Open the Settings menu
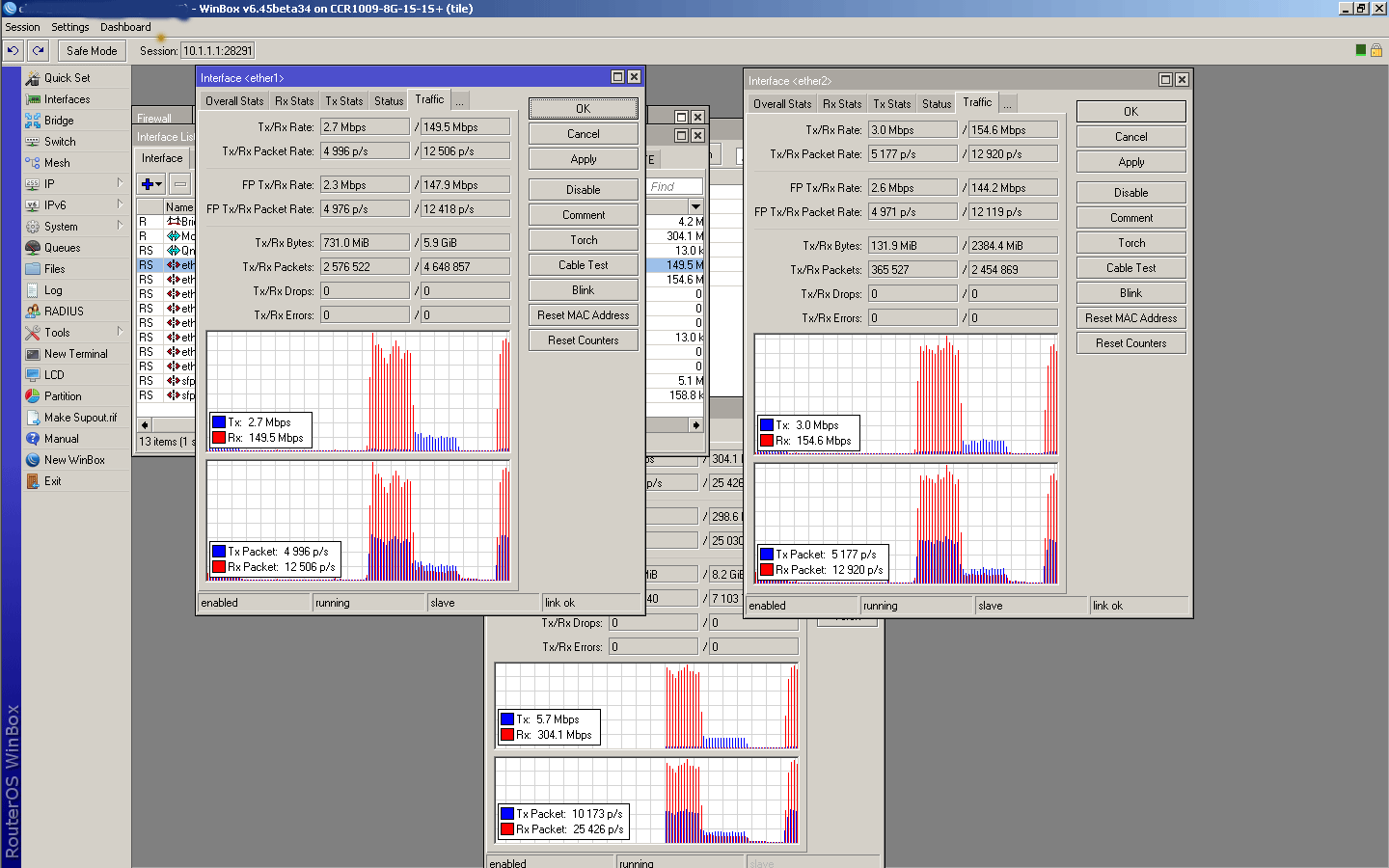 (70, 27)
